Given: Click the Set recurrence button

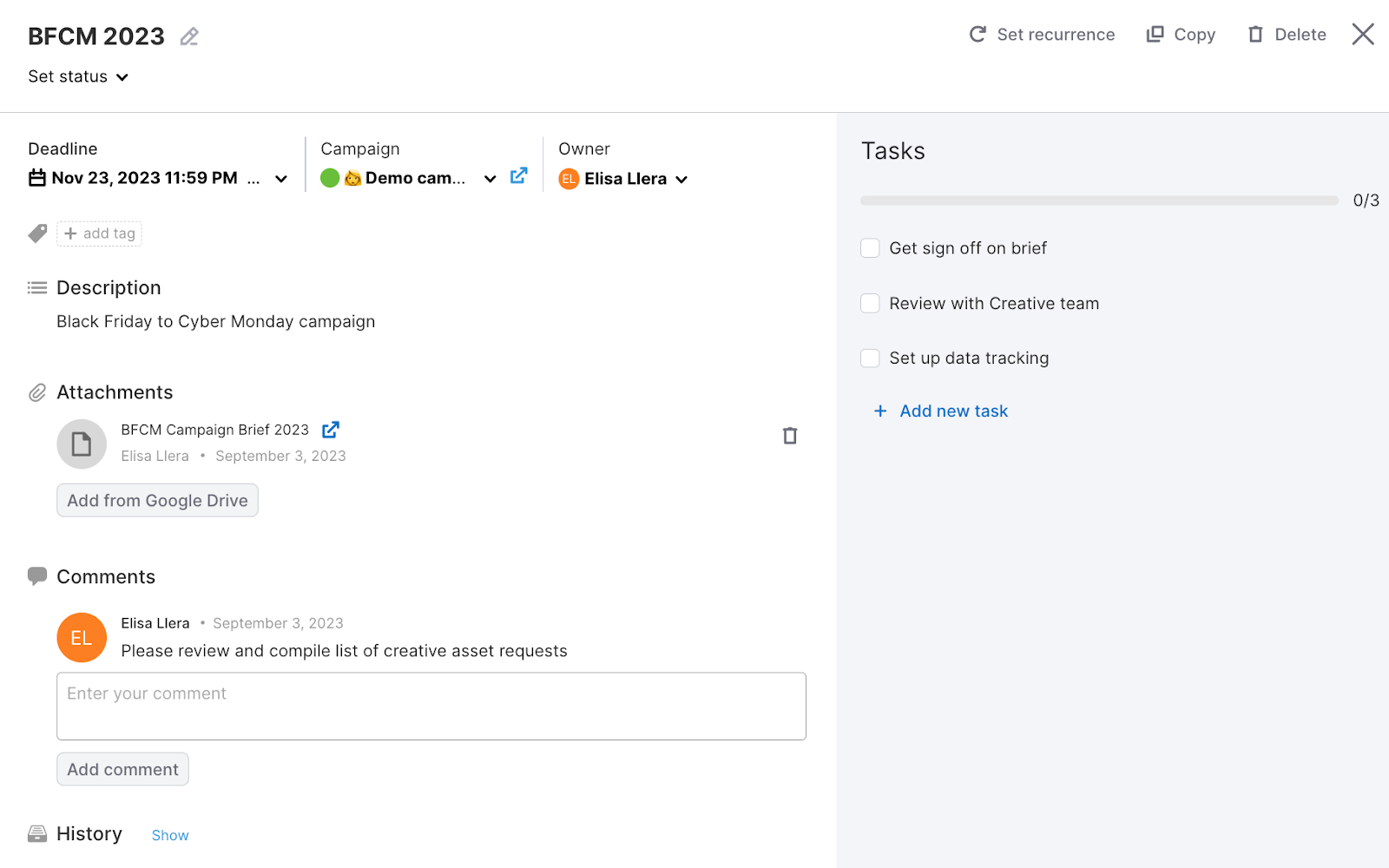Looking at the screenshot, I should [1042, 35].
